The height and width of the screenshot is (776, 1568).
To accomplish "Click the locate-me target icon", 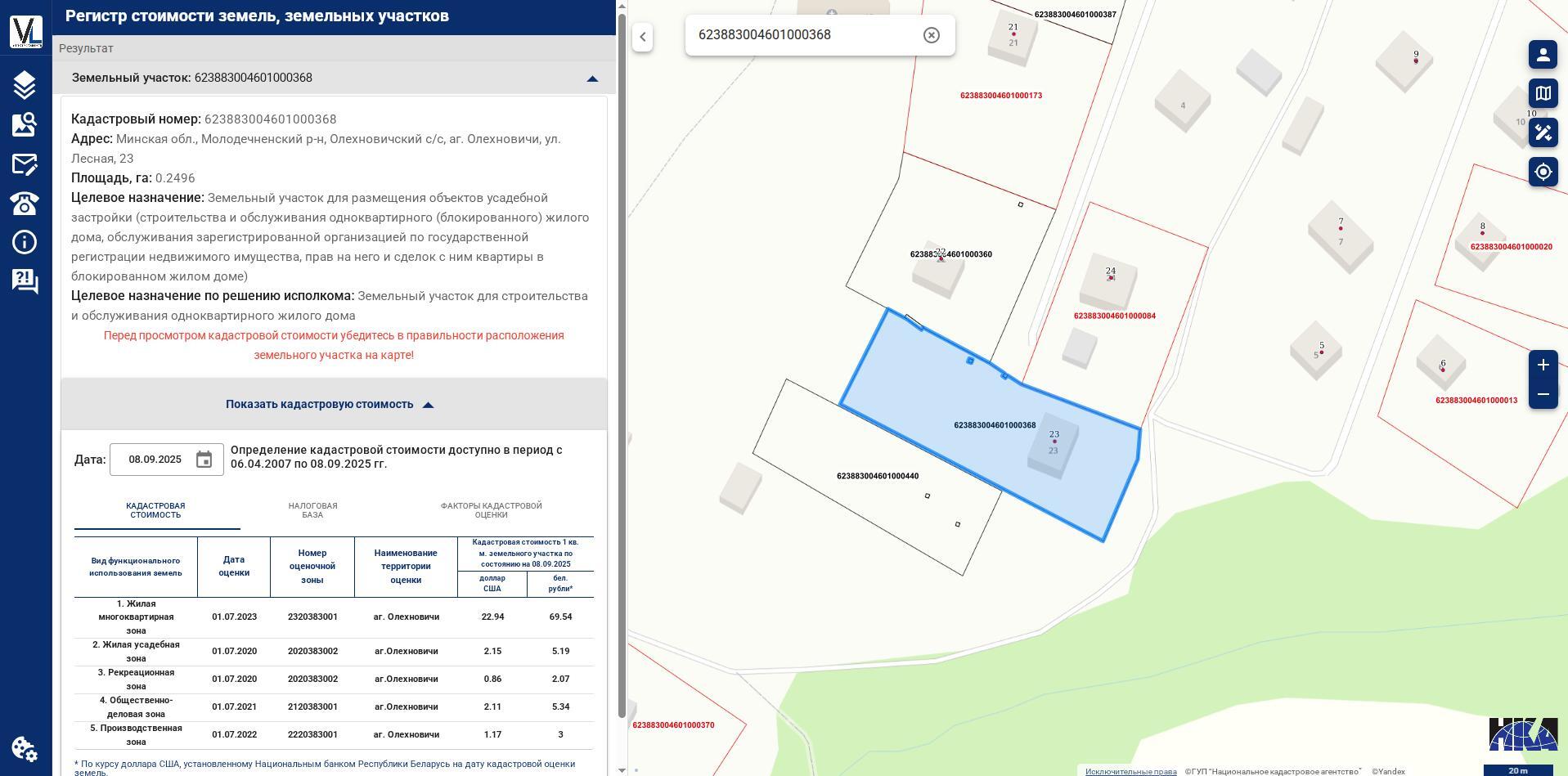I will pos(1543,172).
